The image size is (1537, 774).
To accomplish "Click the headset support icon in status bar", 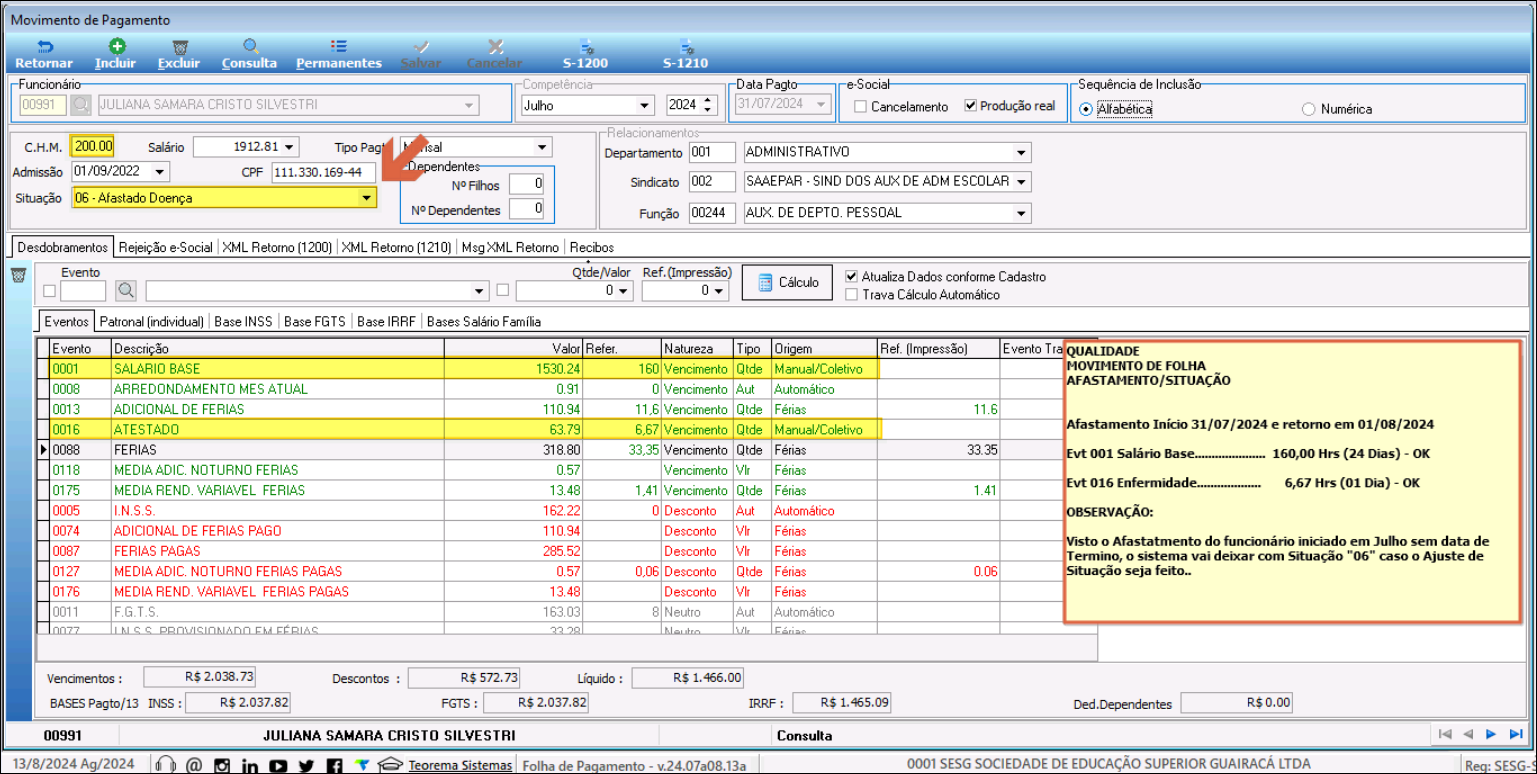I will [x=167, y=765].
